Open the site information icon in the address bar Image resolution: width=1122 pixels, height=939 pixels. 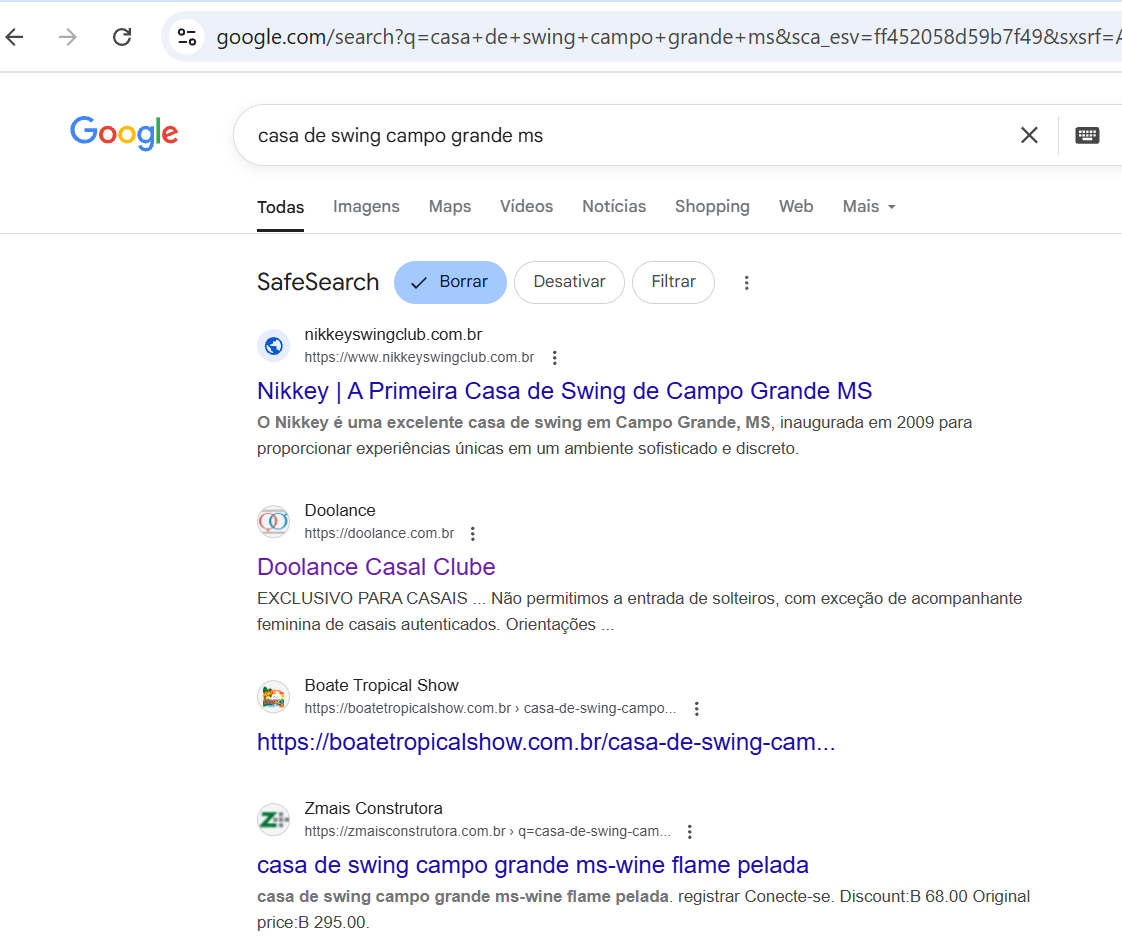pyautogui.click(x=186, y=35)
